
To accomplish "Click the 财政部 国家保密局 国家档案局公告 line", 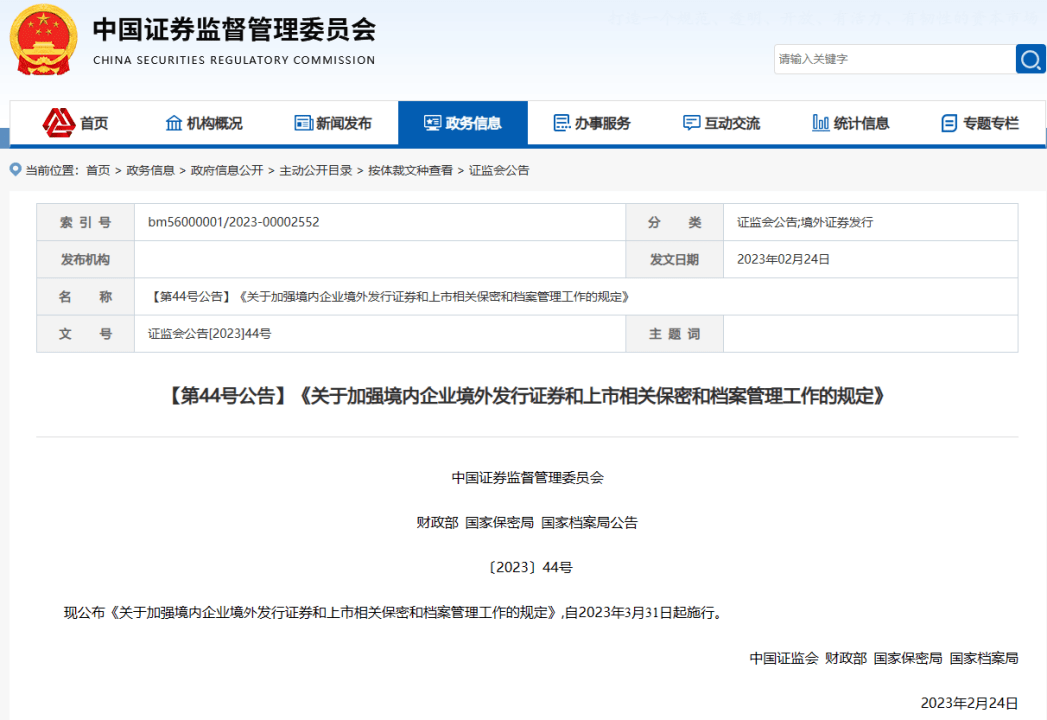I will (527, 522).
